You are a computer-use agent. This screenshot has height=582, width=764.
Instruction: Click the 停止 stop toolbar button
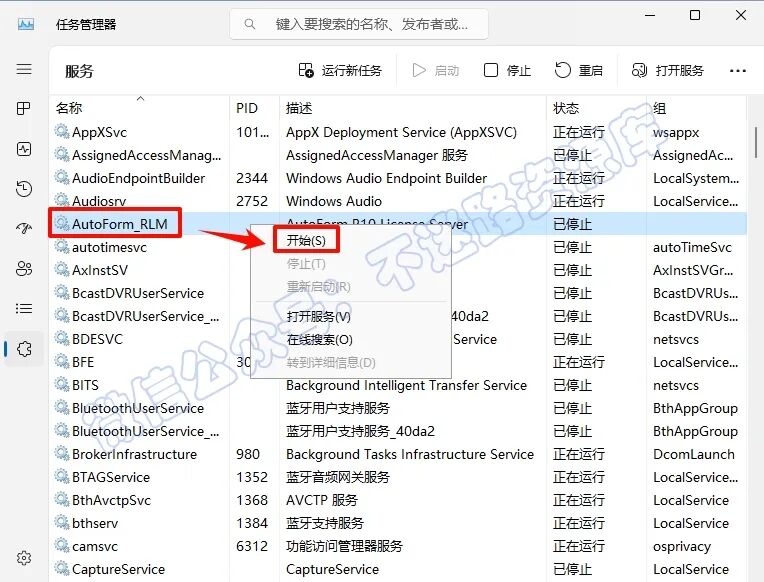[x=507, y=71]
